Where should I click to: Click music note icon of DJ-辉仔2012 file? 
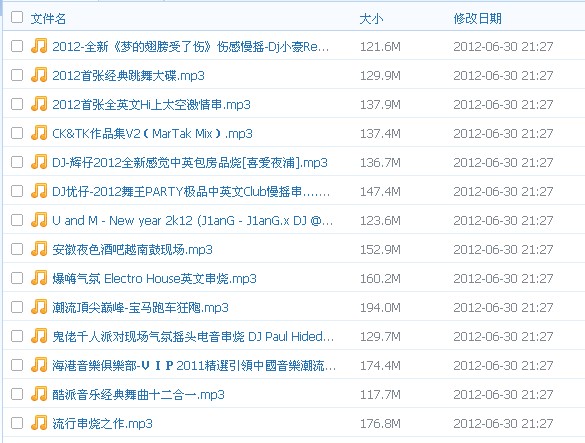(39, 162)
